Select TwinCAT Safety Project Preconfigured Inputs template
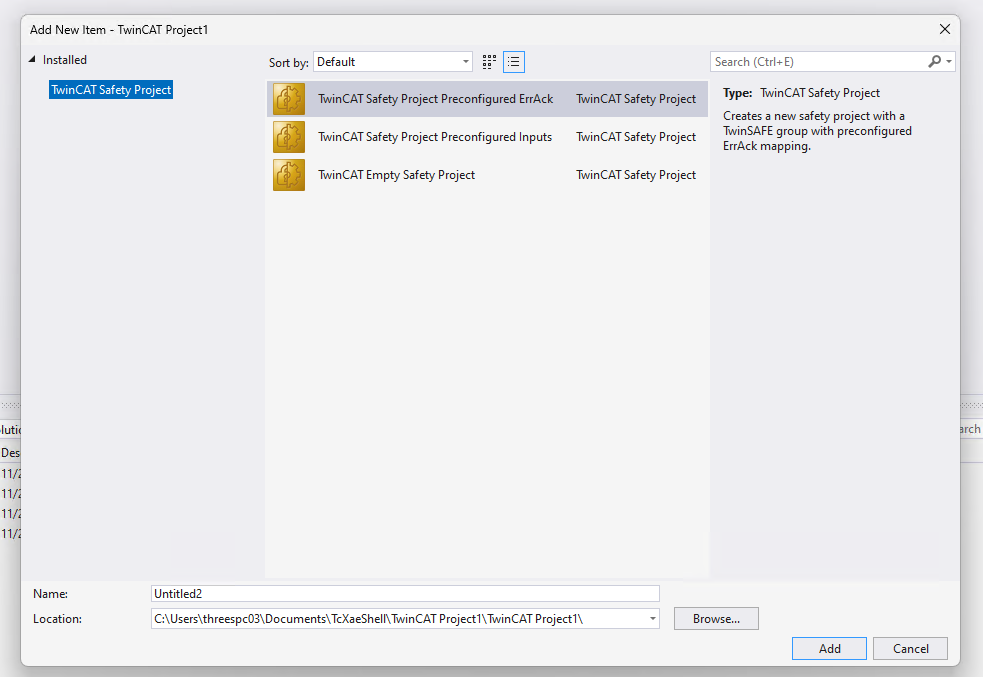This screenshot has height=677, width=983. [x=487, y=137]
